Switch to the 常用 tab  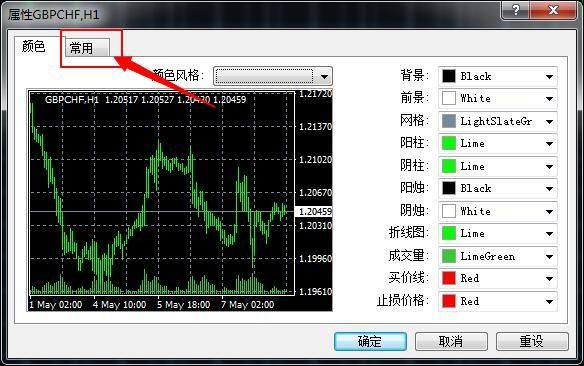click(x=87, y=48)
